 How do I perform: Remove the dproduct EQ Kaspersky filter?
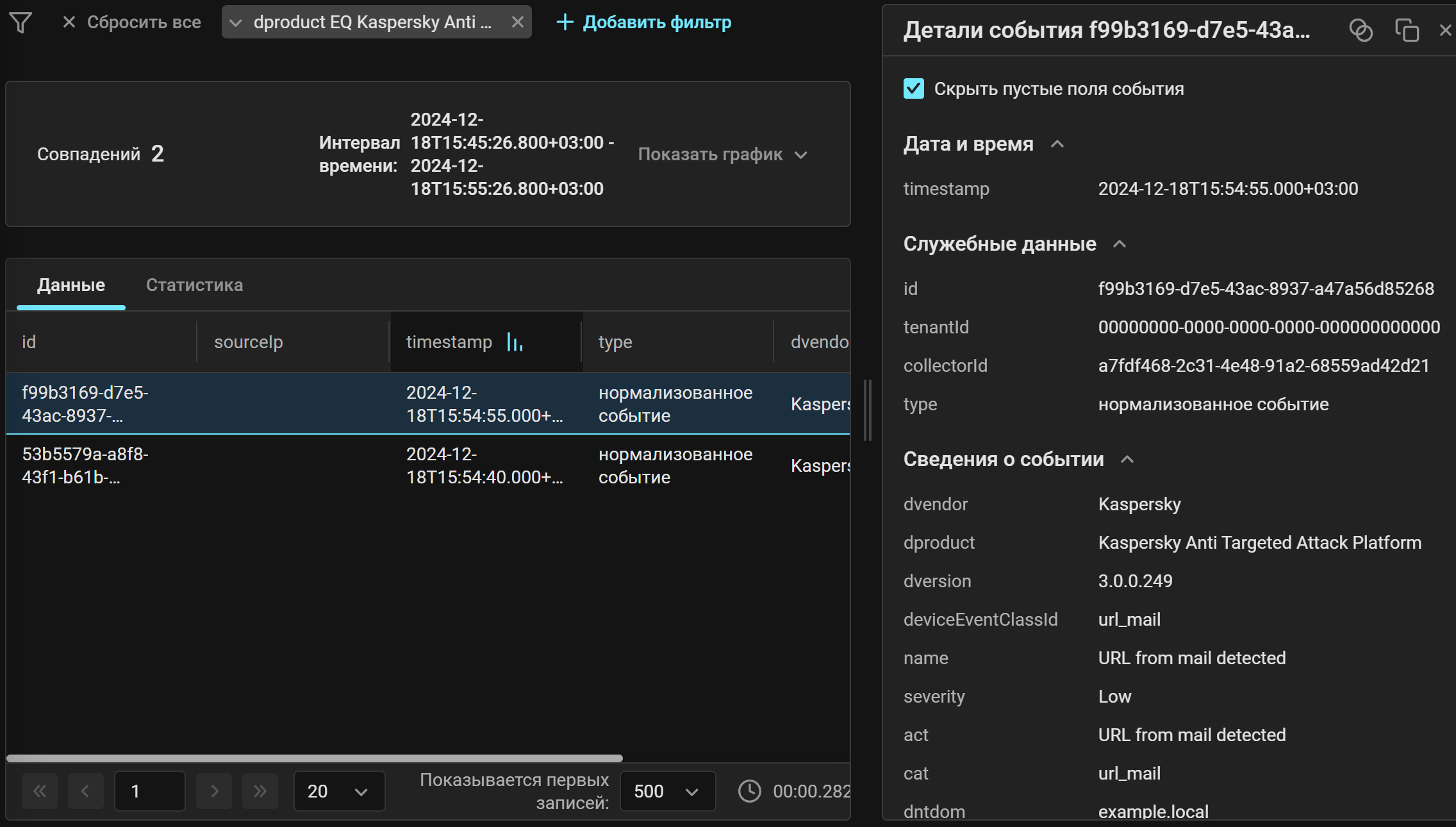tap(517, 22)
